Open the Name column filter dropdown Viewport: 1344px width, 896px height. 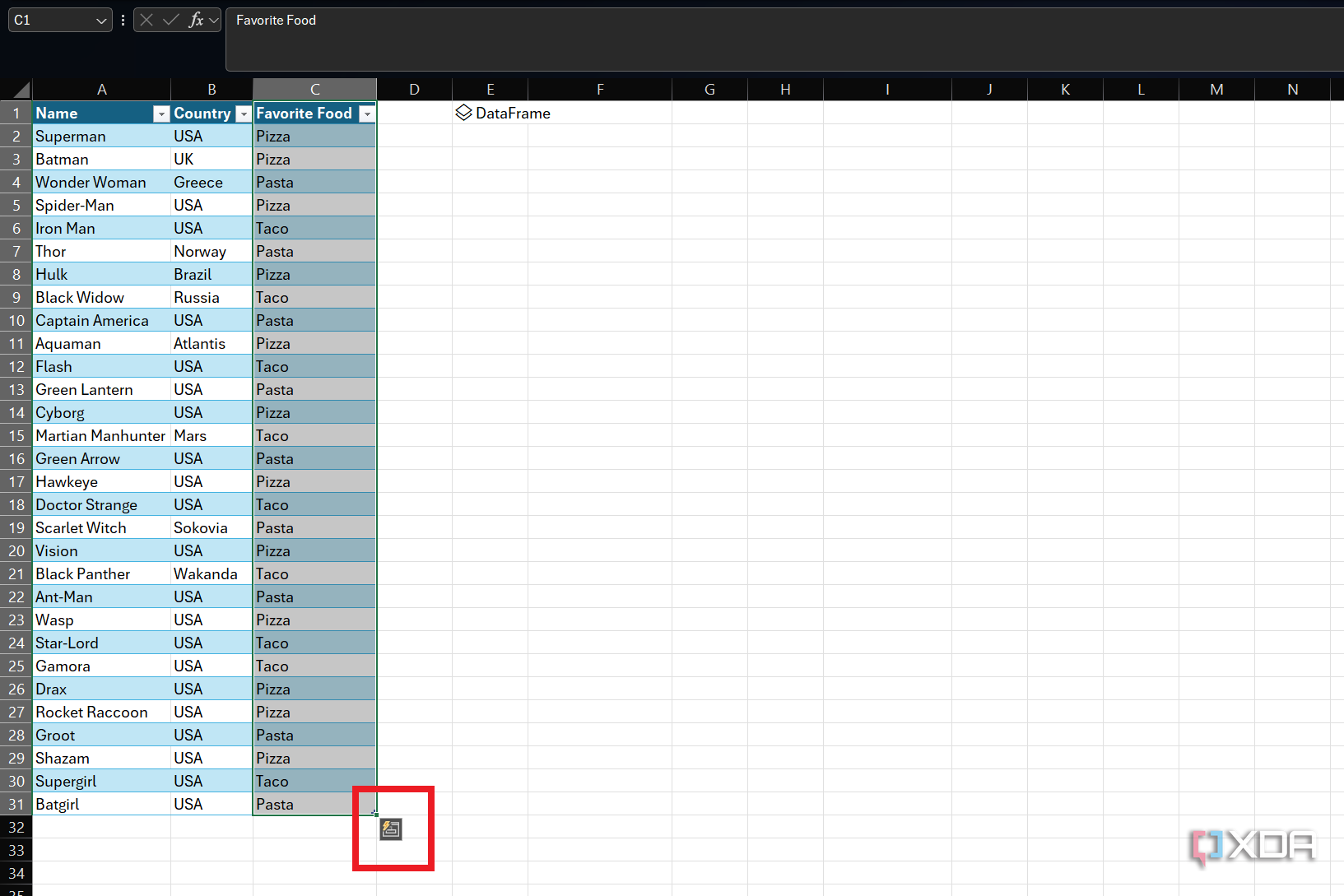pyautogui.click(x=161, y=114)
